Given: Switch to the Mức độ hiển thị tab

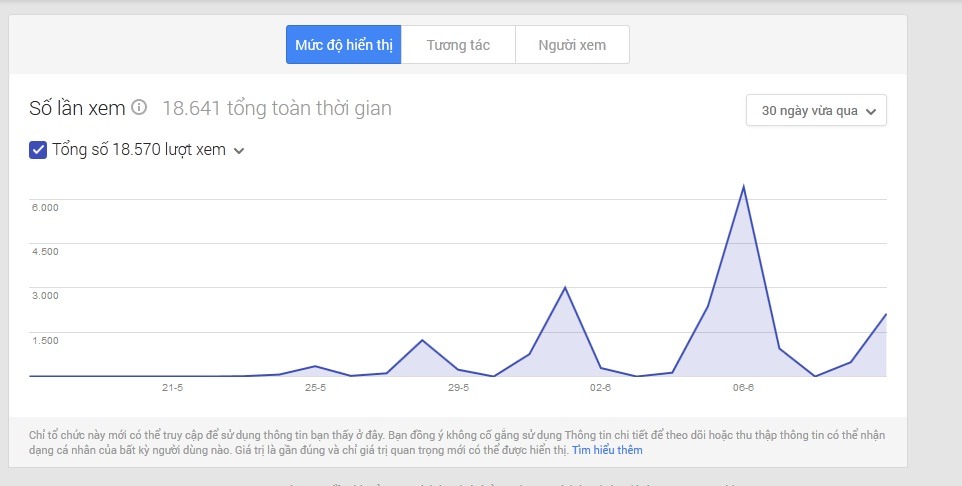Looking at the screenshot, I should pos(343,45).
